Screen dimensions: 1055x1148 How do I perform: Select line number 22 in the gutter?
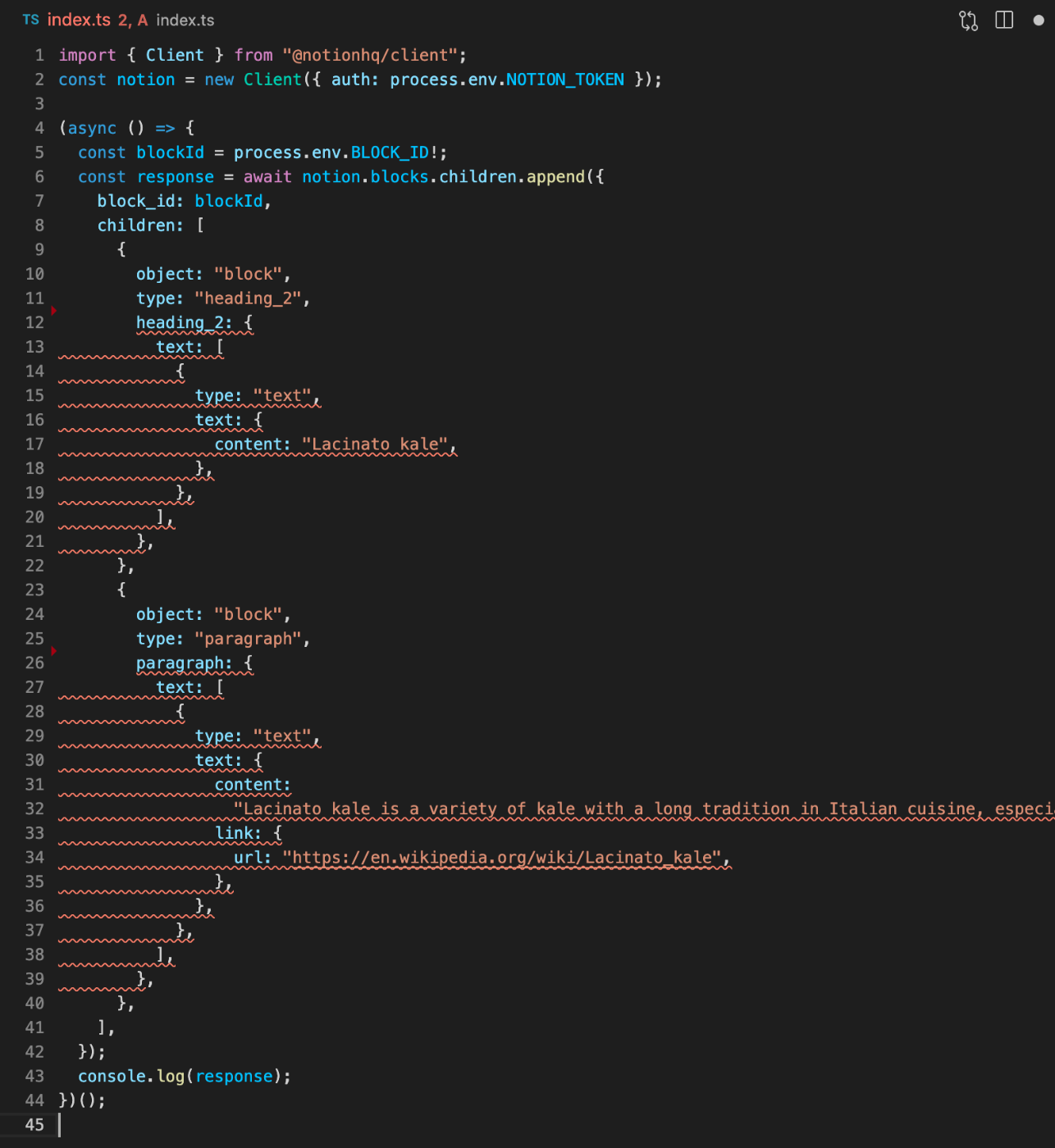34,566
